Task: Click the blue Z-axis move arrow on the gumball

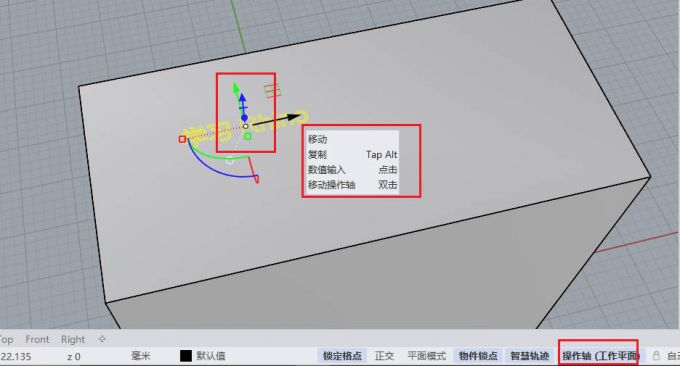Action: coord(242,99)
